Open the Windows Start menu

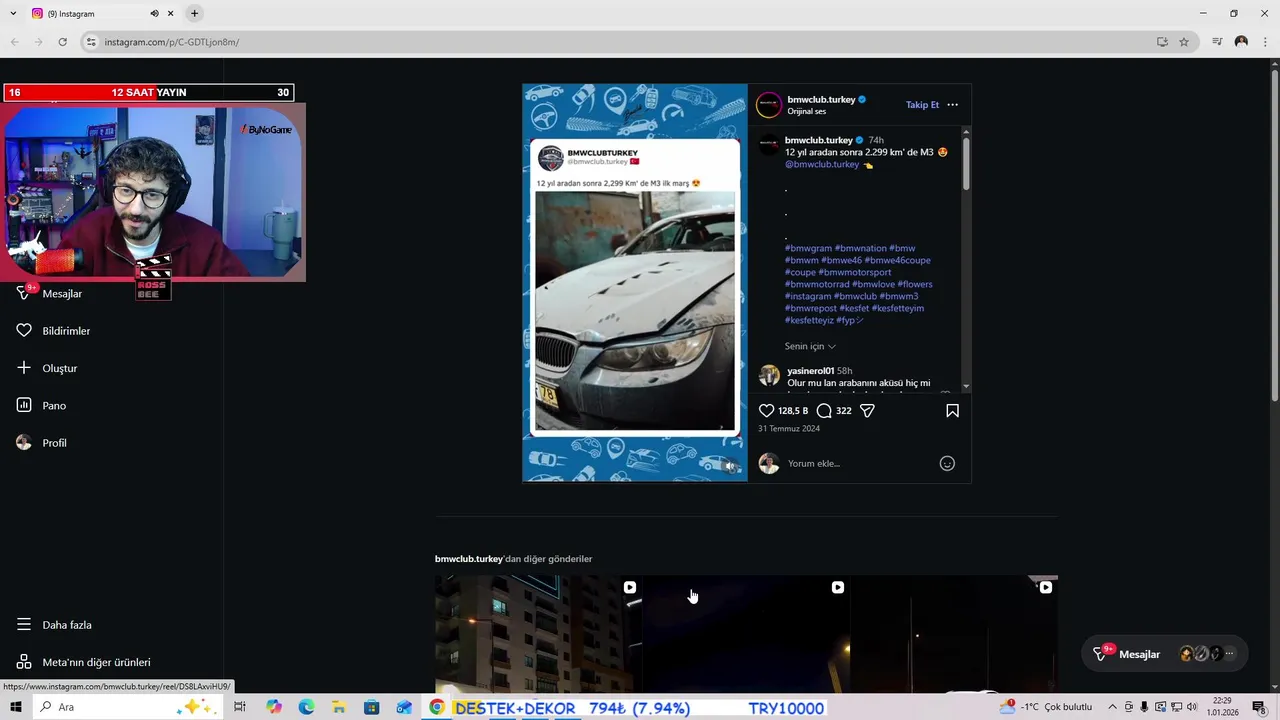pos(16,707)
